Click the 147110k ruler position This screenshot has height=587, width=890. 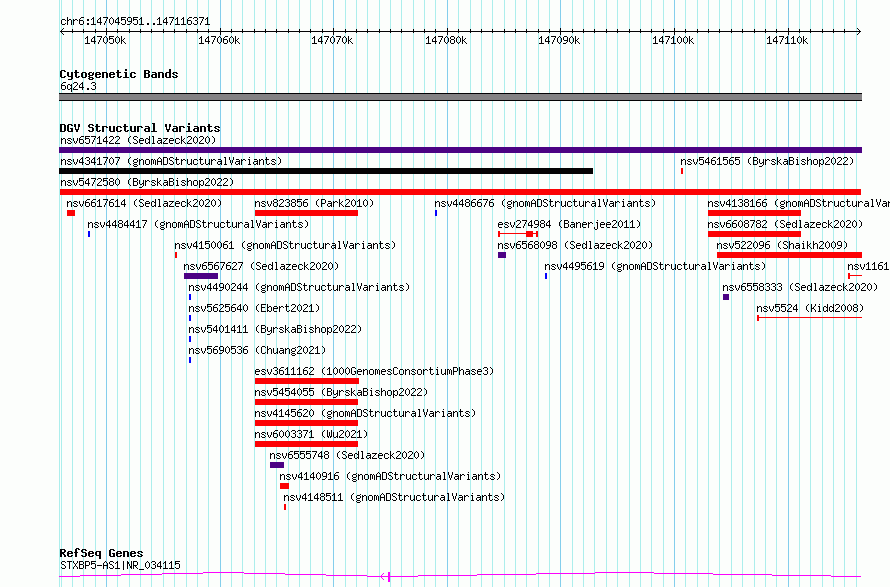(x=787, y=40)
